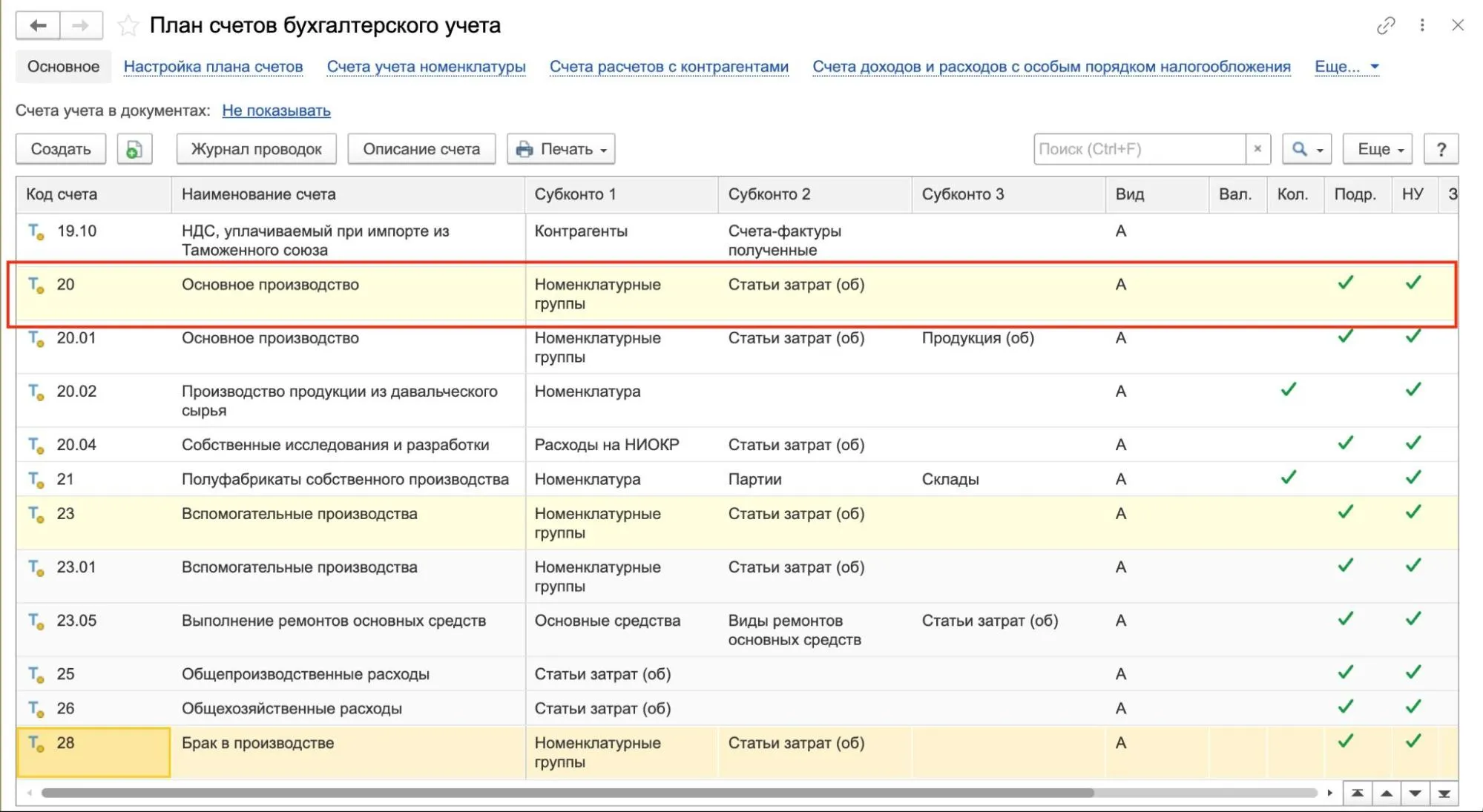This screenshot has height=812, width=1483.
Task: Click the Журнал проводок button
Action: click(256, 149)
